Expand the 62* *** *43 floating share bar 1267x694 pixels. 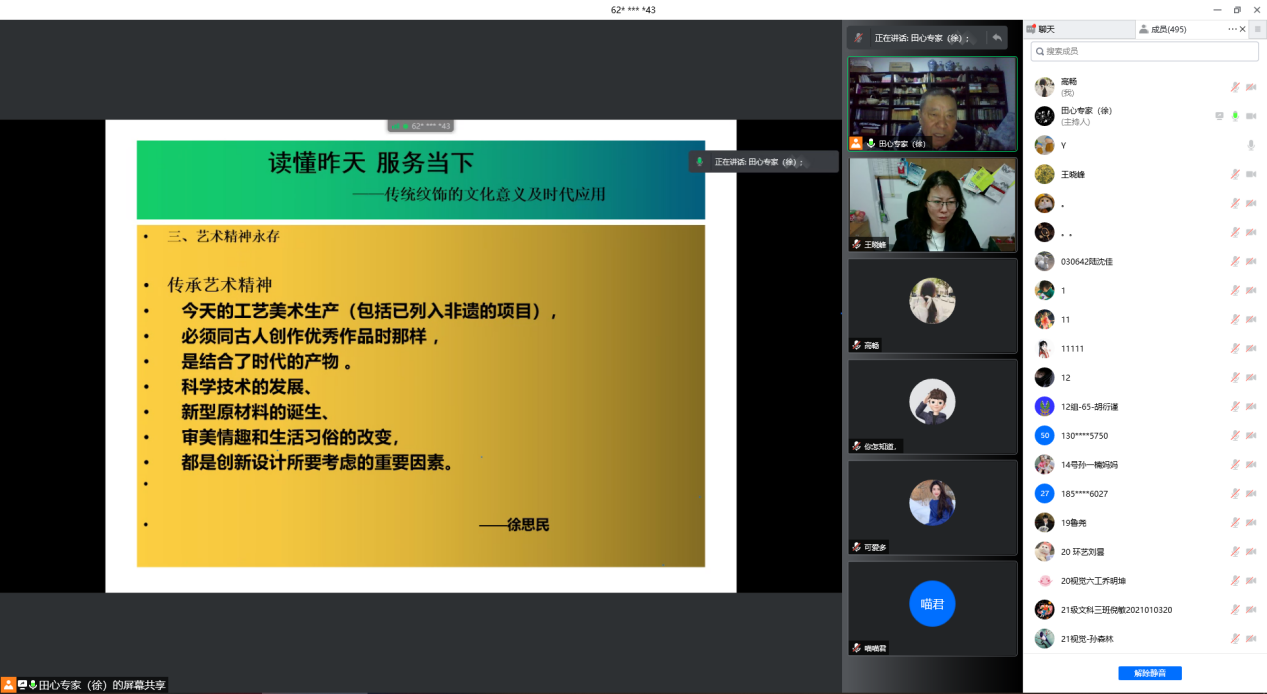click(x=421, y=126)
